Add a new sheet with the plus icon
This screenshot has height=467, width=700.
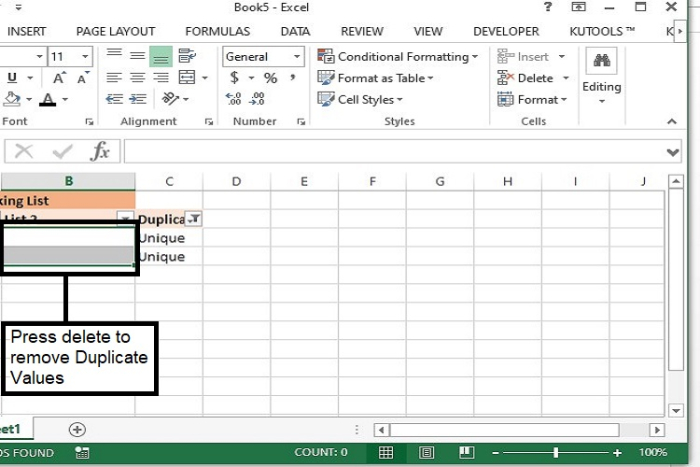pyautogui.click(x=77, y=429)
